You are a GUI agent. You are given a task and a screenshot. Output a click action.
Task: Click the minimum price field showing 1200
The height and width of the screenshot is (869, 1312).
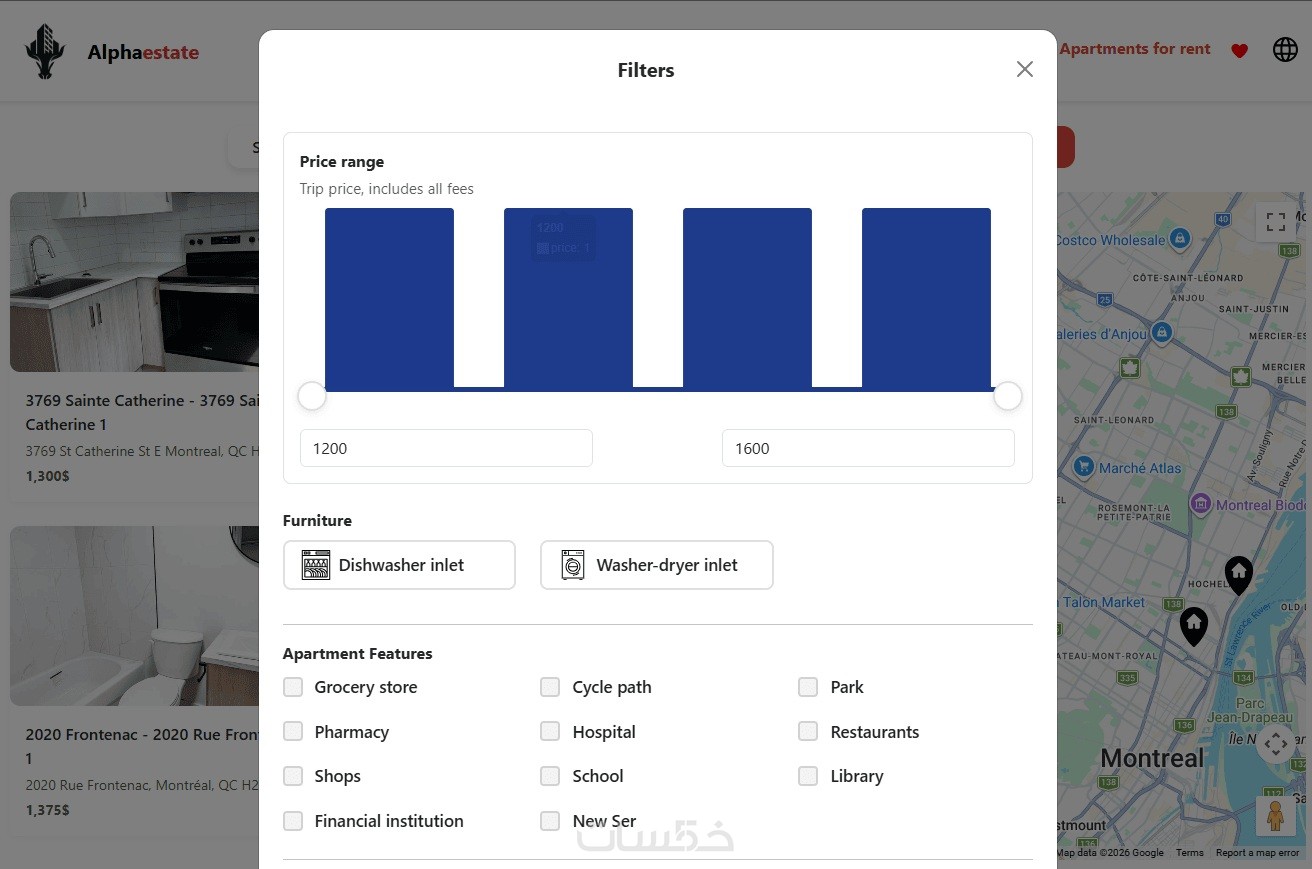click(446, 448)
